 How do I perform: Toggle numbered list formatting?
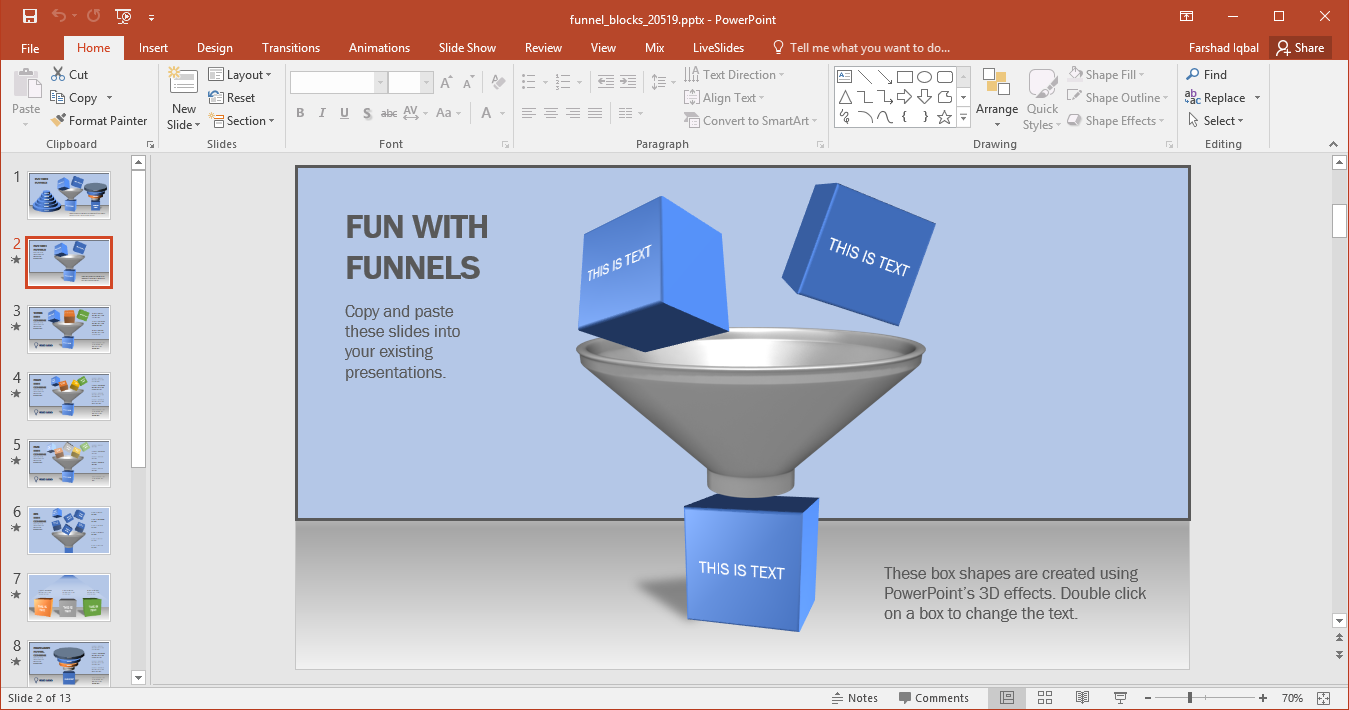tap(563, 81)
